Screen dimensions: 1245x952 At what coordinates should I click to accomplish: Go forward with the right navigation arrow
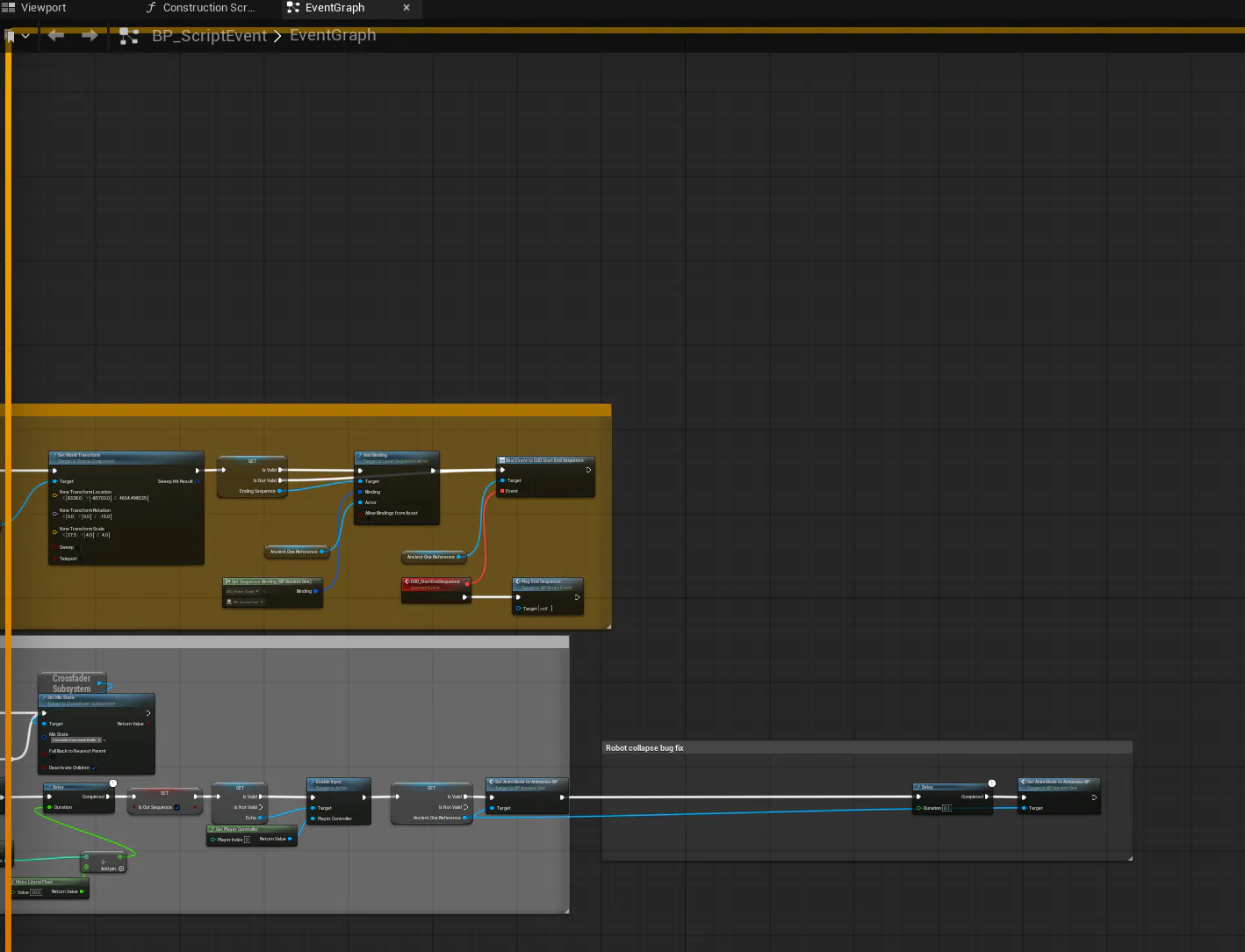(x=90, y=35)
